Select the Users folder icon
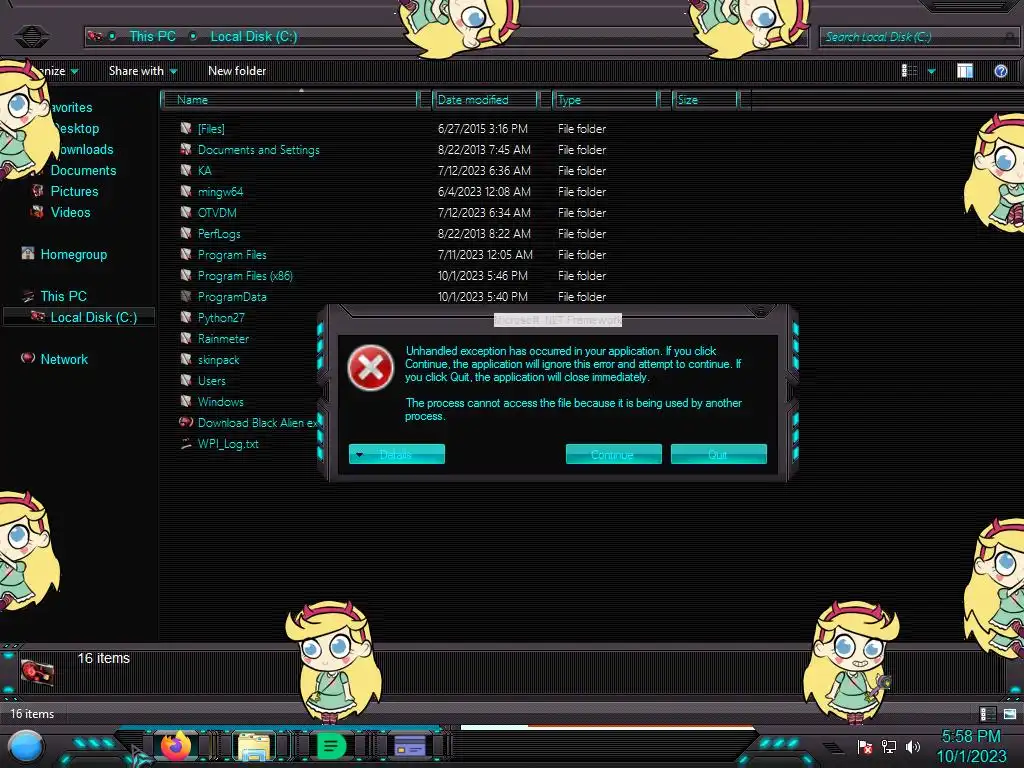Screen dimensions: 1024x768 click(x=186, y=379)
